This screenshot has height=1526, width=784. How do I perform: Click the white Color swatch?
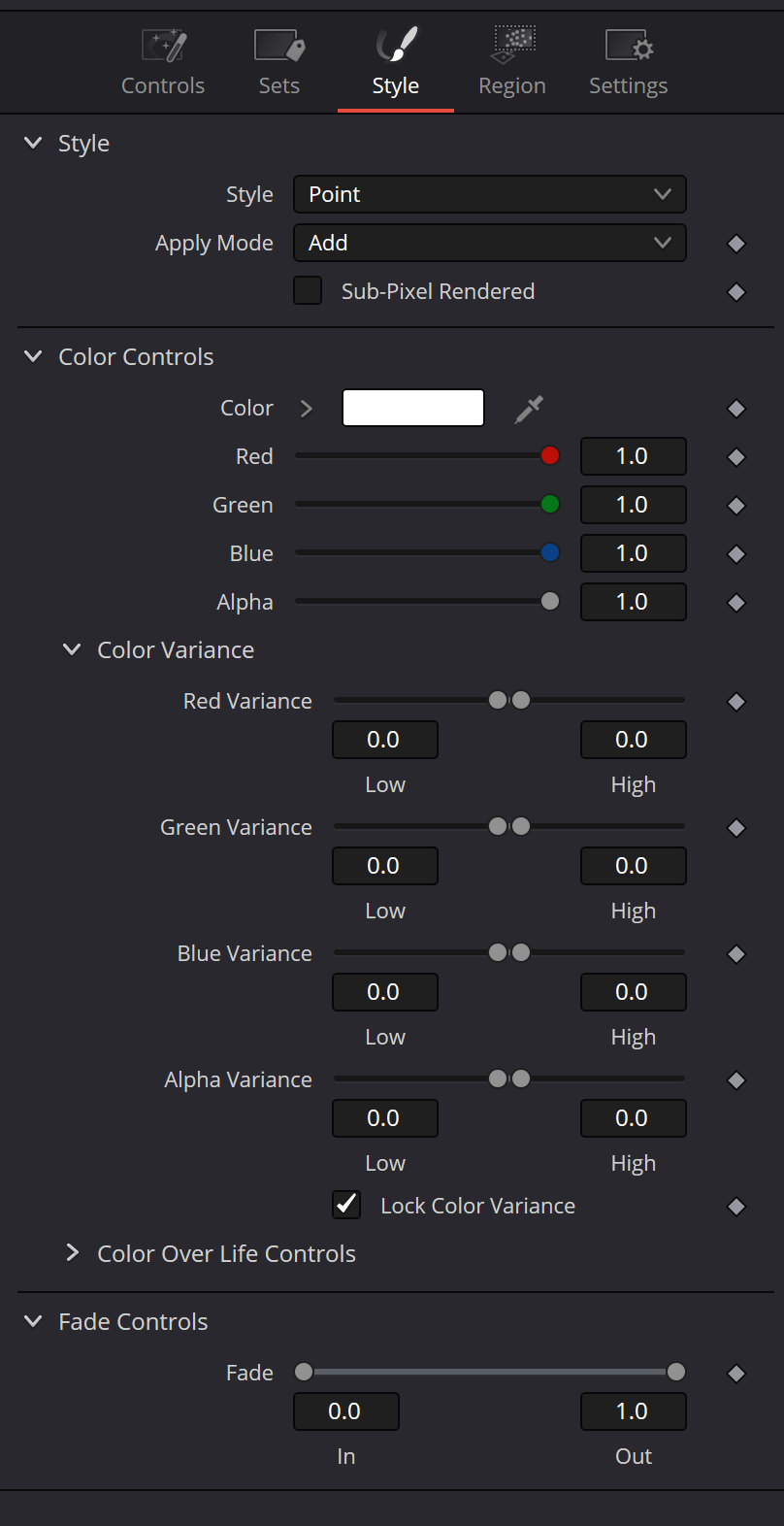413,408
